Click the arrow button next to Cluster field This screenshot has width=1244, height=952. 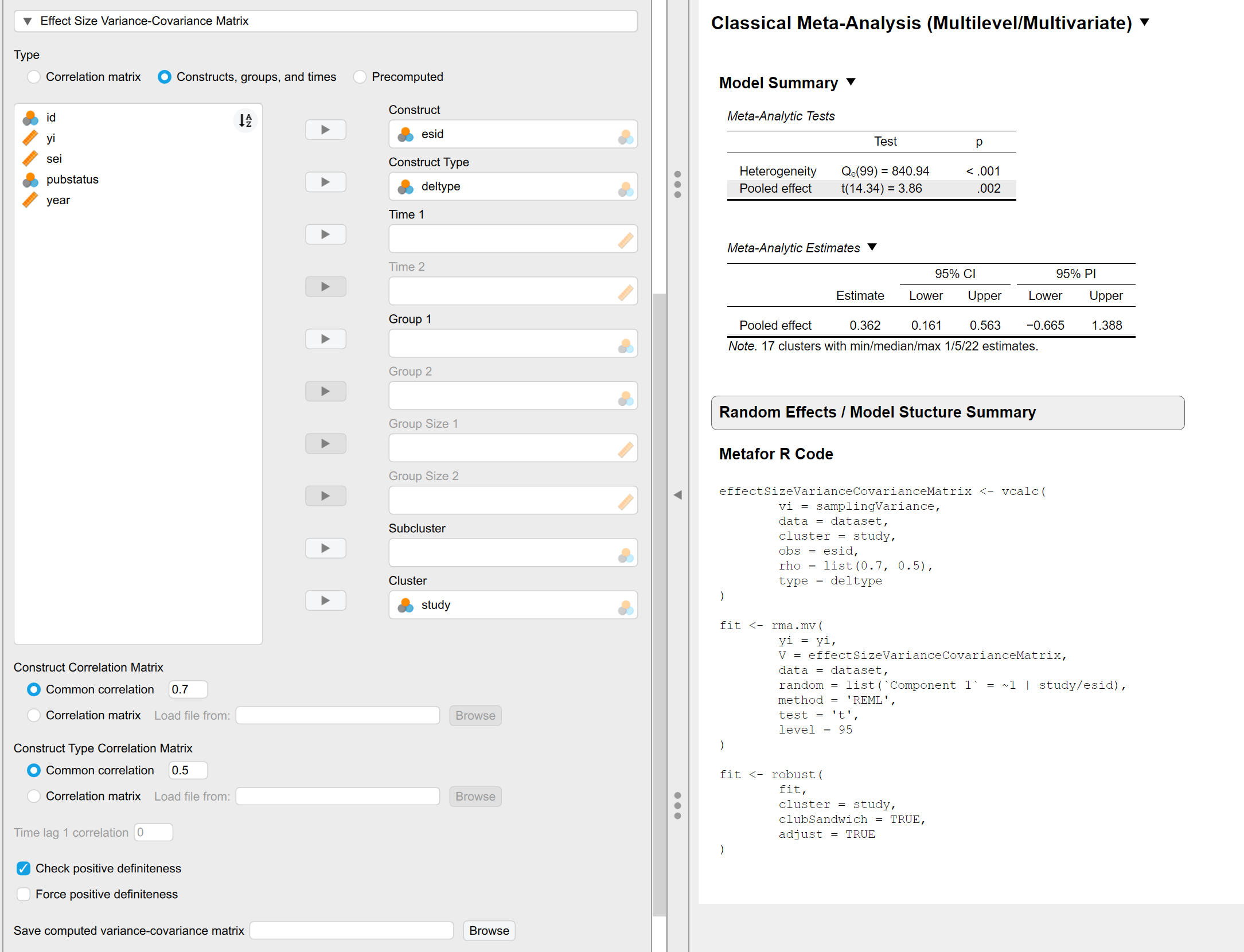pyautogui.click(x=325, y=600)
